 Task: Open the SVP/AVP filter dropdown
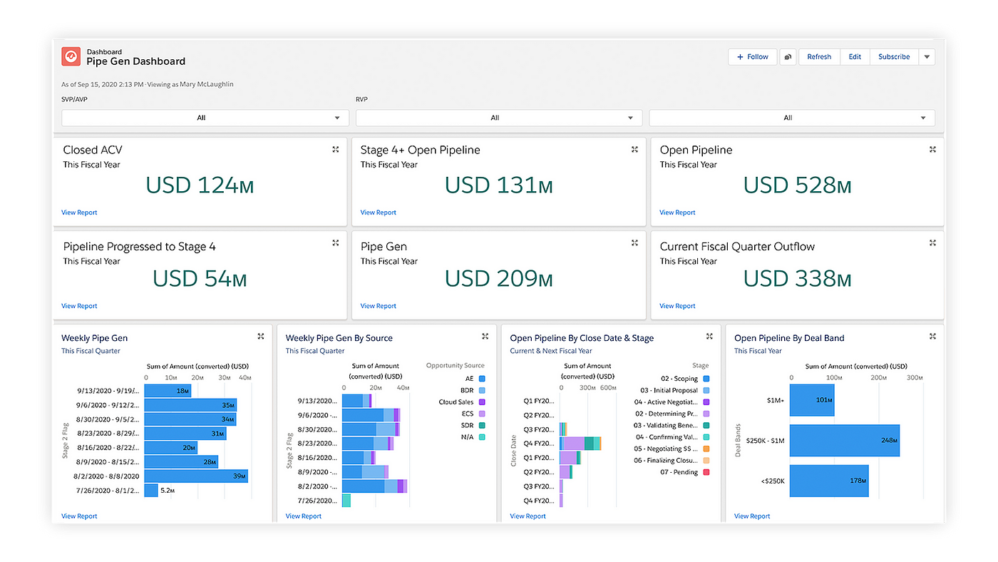[205, 118]
